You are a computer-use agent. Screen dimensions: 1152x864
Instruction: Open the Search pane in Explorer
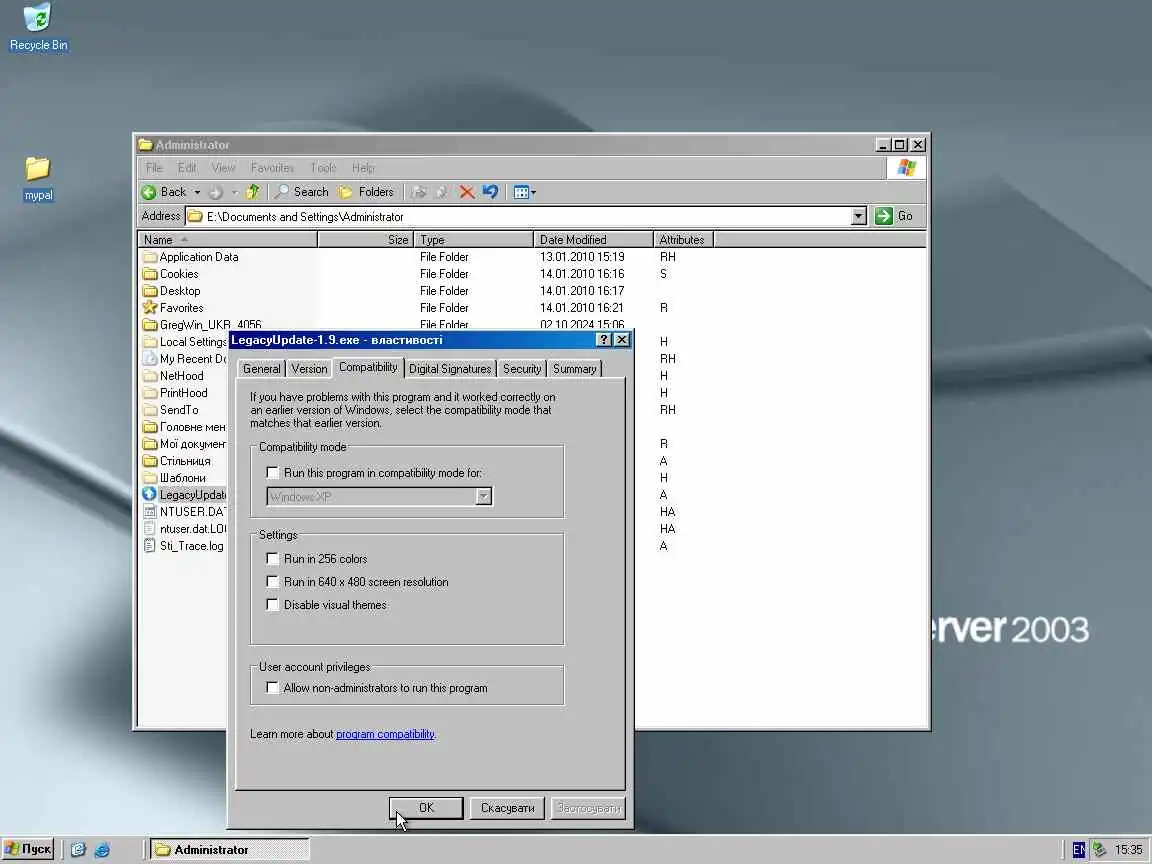tap(301, 192)
